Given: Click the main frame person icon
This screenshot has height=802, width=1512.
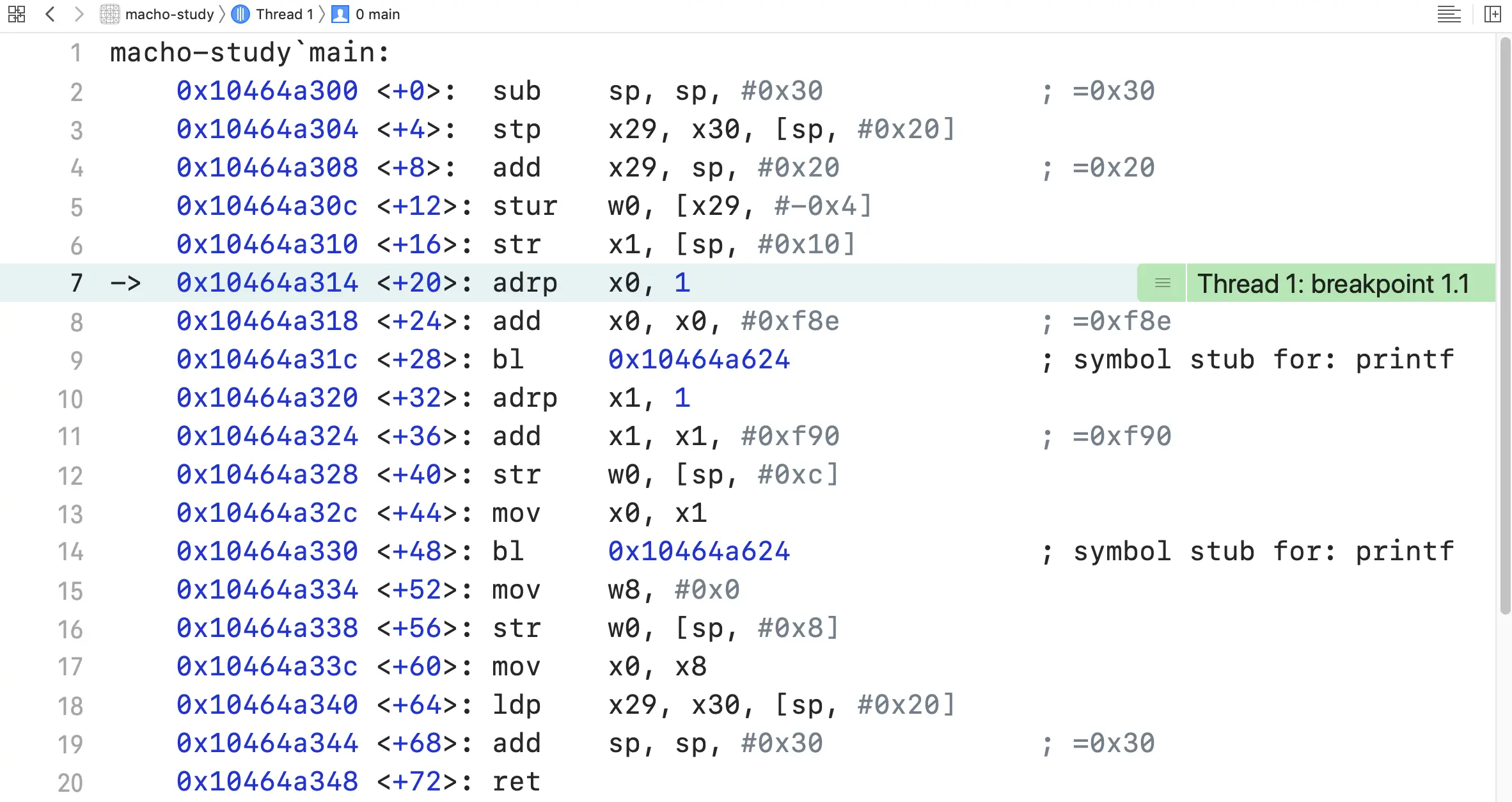Looking at the screenshot, I should pyautogui.click(x=340, y=14).
